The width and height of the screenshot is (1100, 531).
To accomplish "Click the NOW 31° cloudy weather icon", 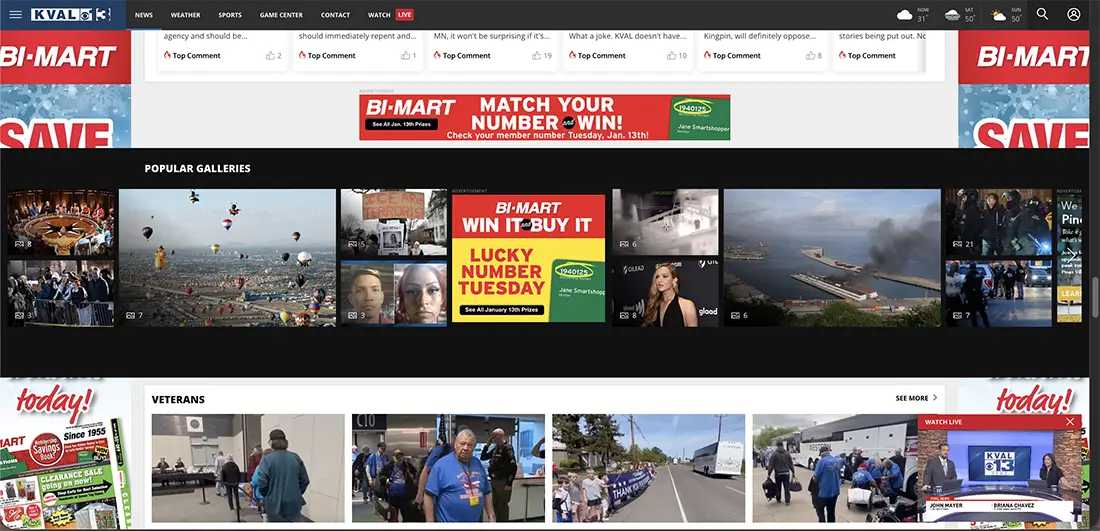I will (905, 15).
